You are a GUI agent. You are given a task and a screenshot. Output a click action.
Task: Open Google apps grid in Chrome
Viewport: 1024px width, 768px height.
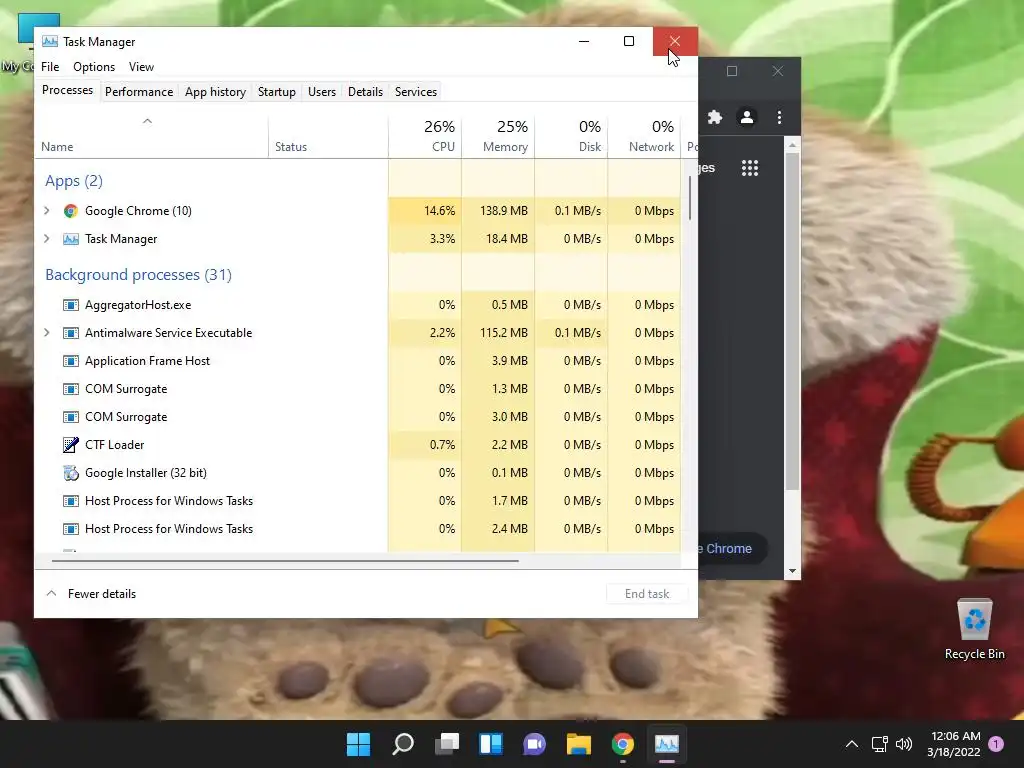coord(750,168)
